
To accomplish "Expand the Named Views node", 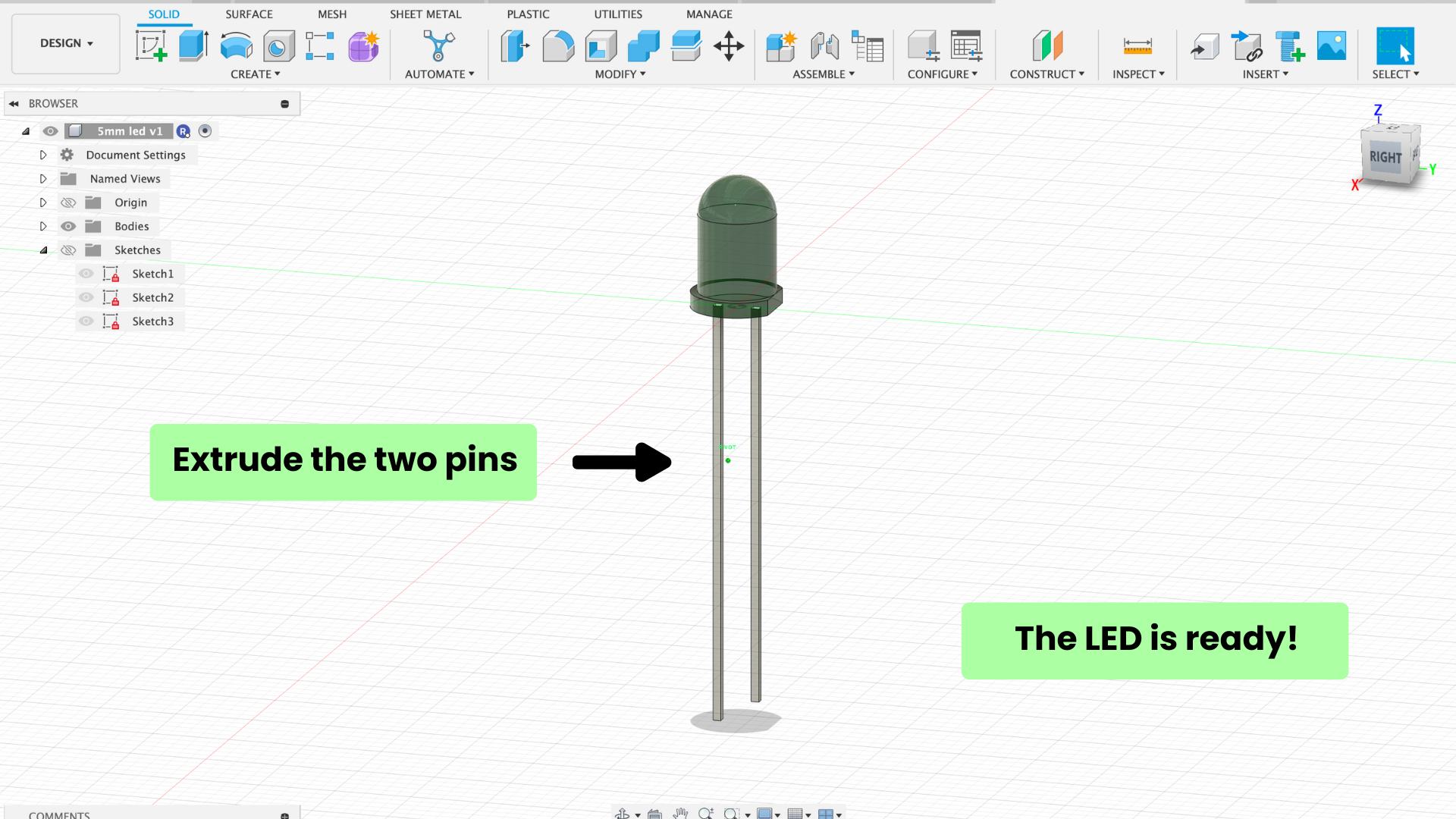I will [43, 179].
